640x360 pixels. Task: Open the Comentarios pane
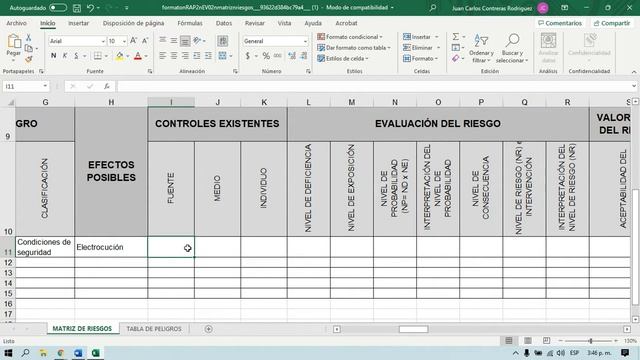click(560, 23)
